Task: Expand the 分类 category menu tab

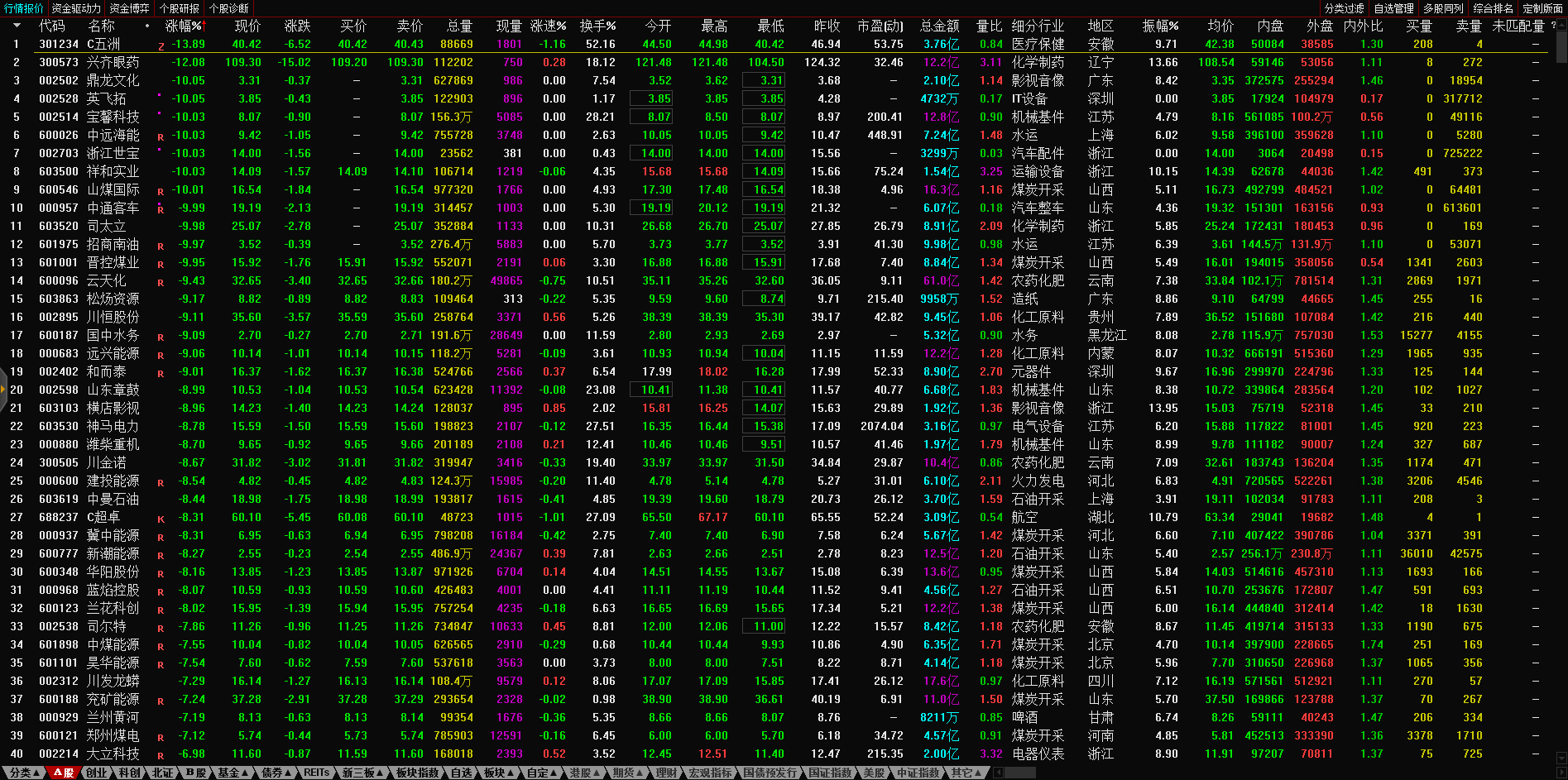Action: tap(24, 773)
